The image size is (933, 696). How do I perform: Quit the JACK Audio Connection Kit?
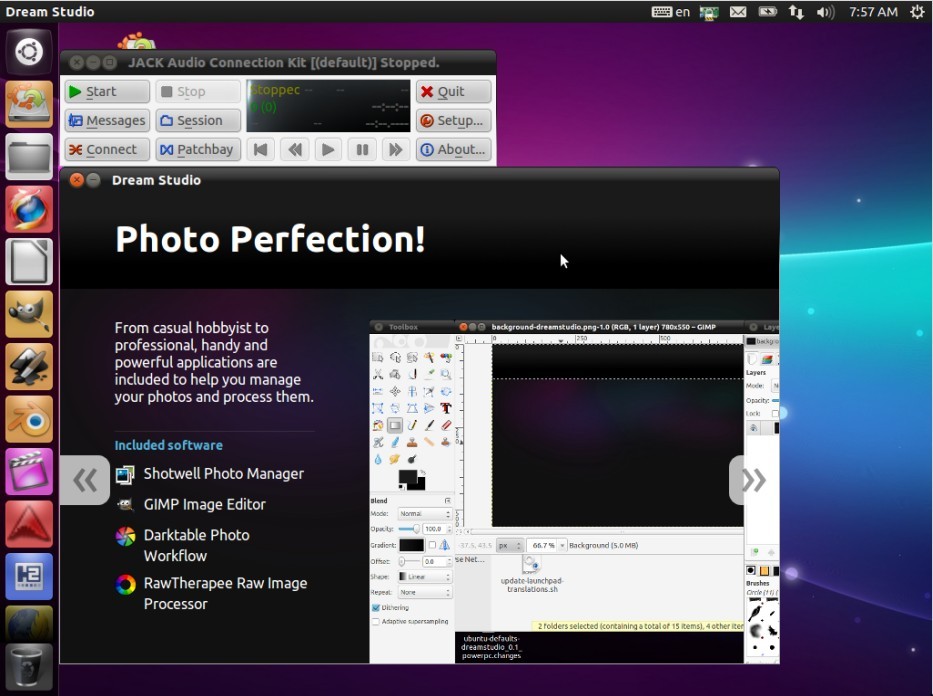tap(453, 92)
